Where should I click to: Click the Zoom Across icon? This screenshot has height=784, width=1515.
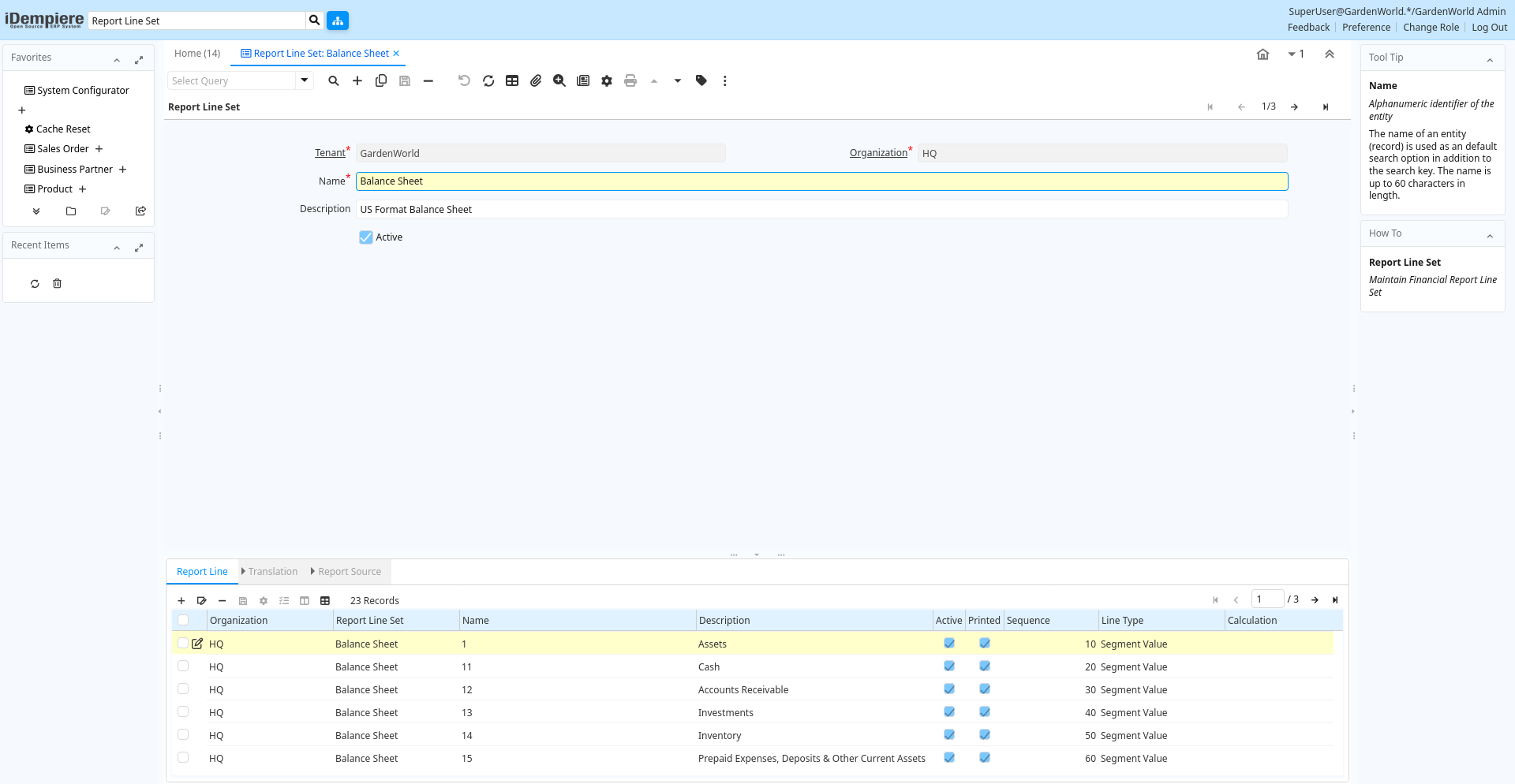[559, 80]
